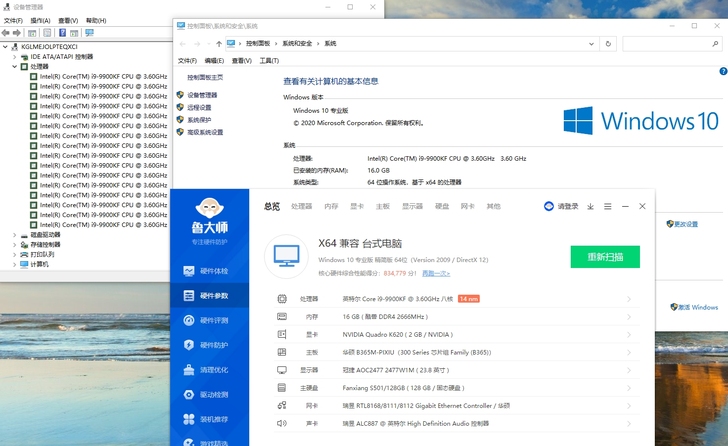This screenshot has height=446, width=728.
Task: Click the green 重新扫描 button
Action: click(x=605, y=257)
